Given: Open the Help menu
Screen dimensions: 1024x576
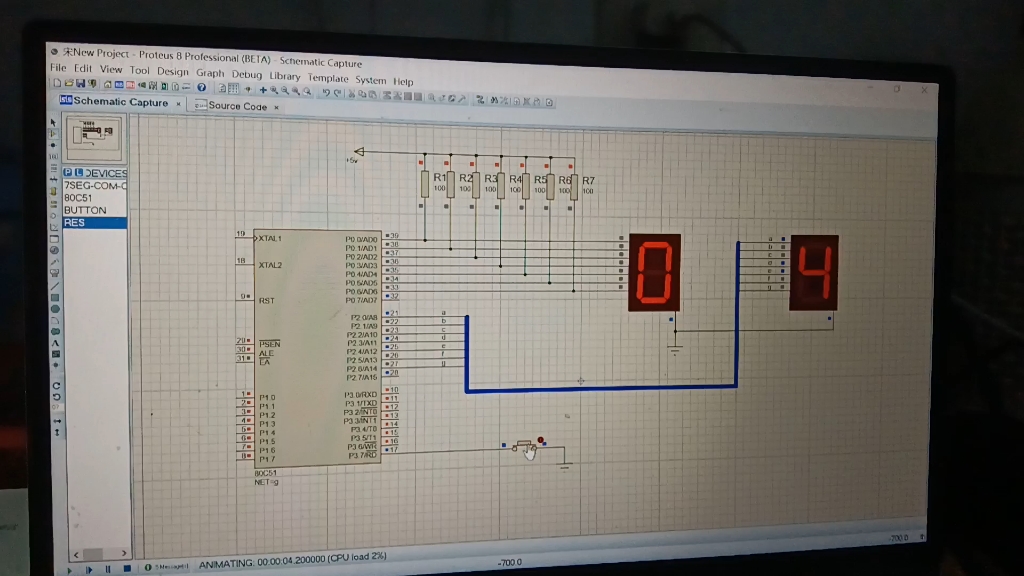Looking at the screenshot, I should [403, 82].
